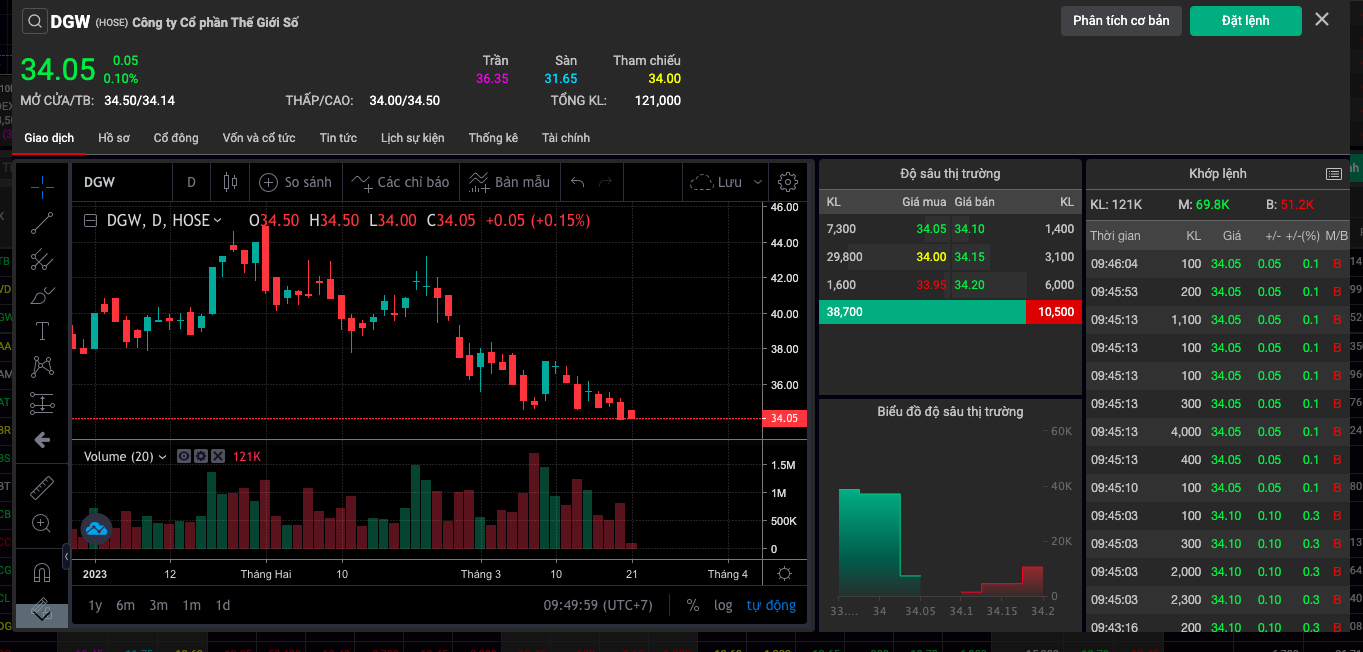Toggle tự động auto scale
1363x652 pixels.
771,605
